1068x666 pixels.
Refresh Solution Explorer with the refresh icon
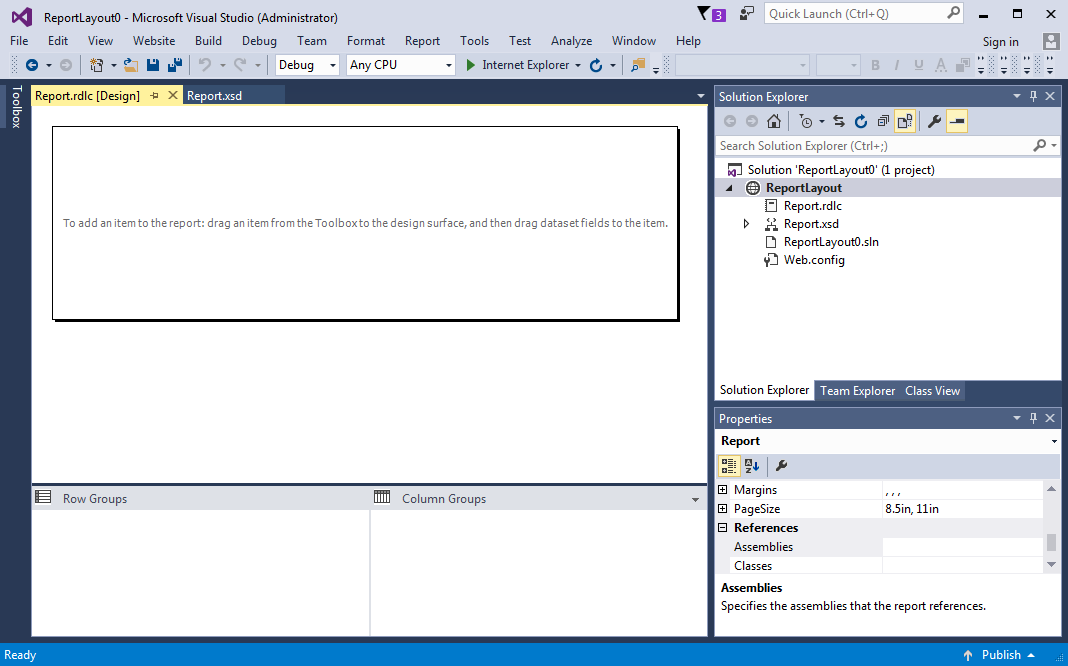coord(861,121)
